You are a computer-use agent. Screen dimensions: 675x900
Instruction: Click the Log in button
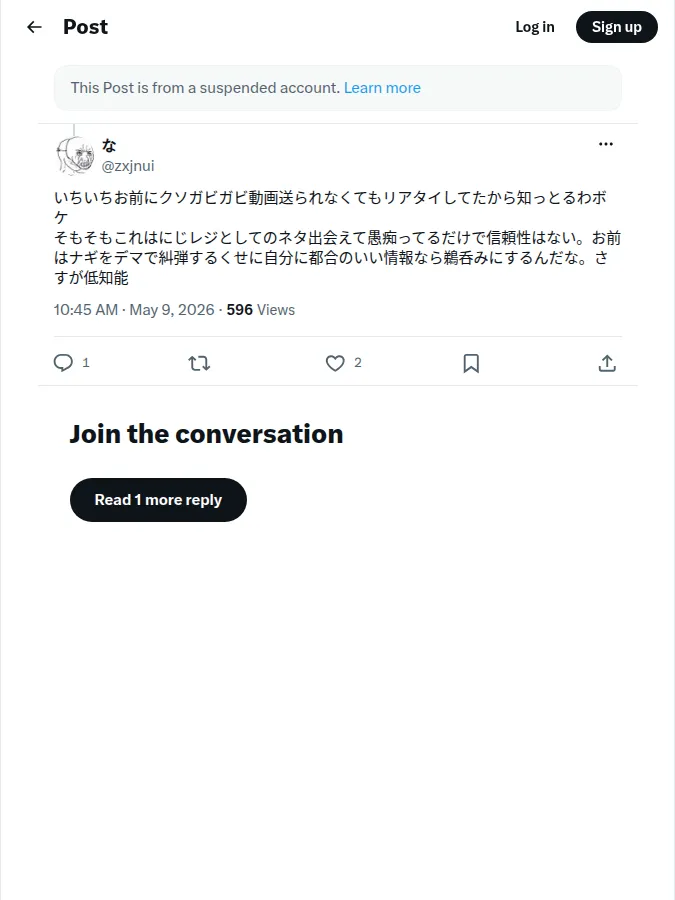click(x=534, y=27)
